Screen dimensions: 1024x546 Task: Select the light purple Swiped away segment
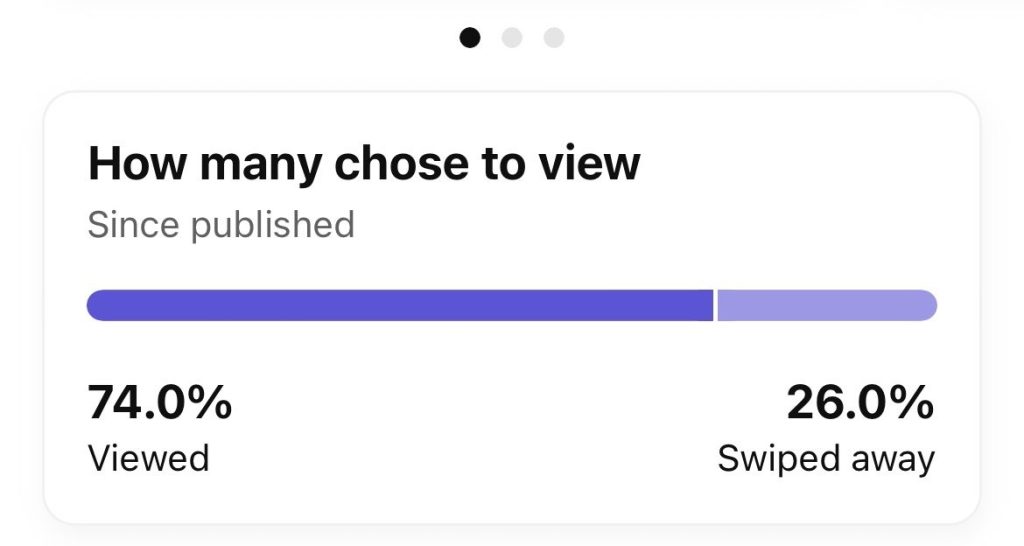pyautogui.click(x=827, y=306)
